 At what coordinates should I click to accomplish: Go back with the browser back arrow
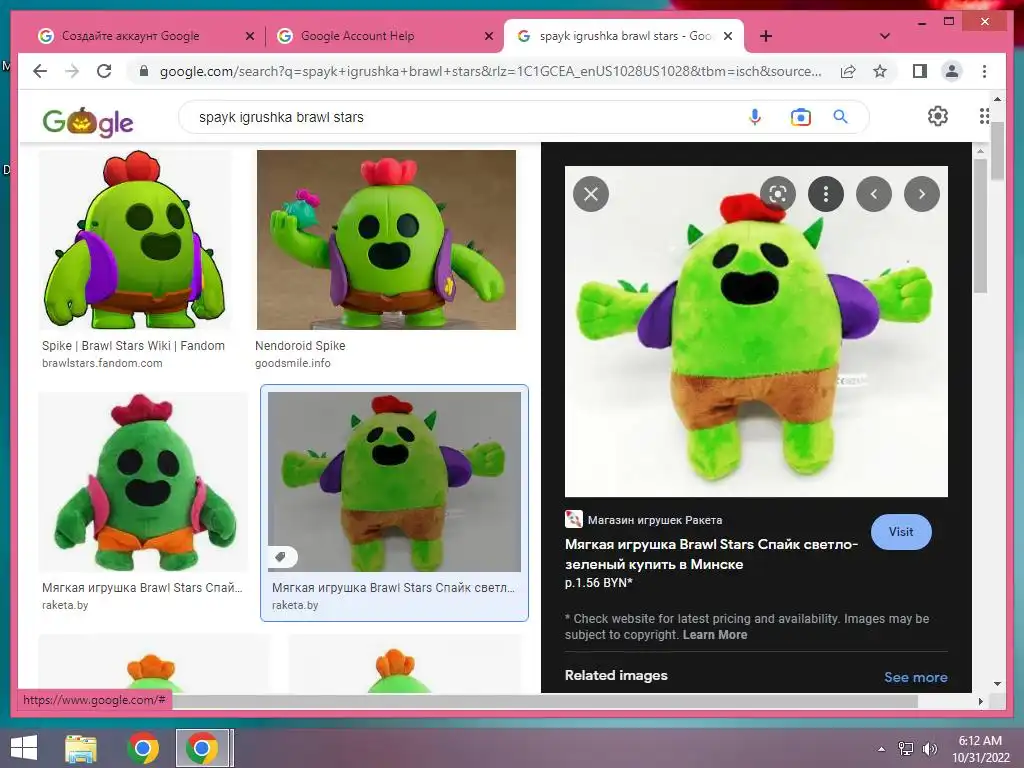point(40,71)
